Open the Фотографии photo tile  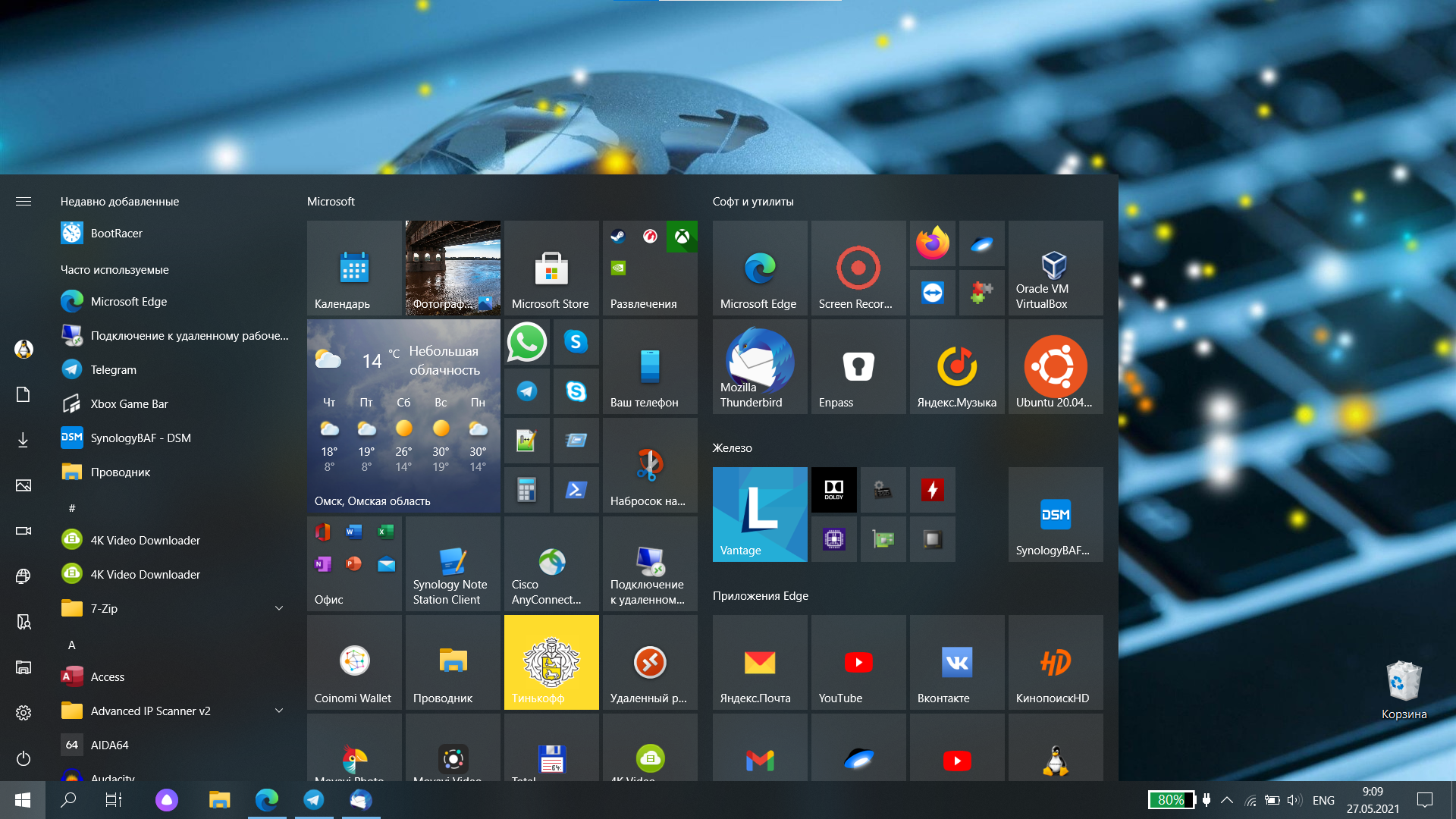point(453,268)
